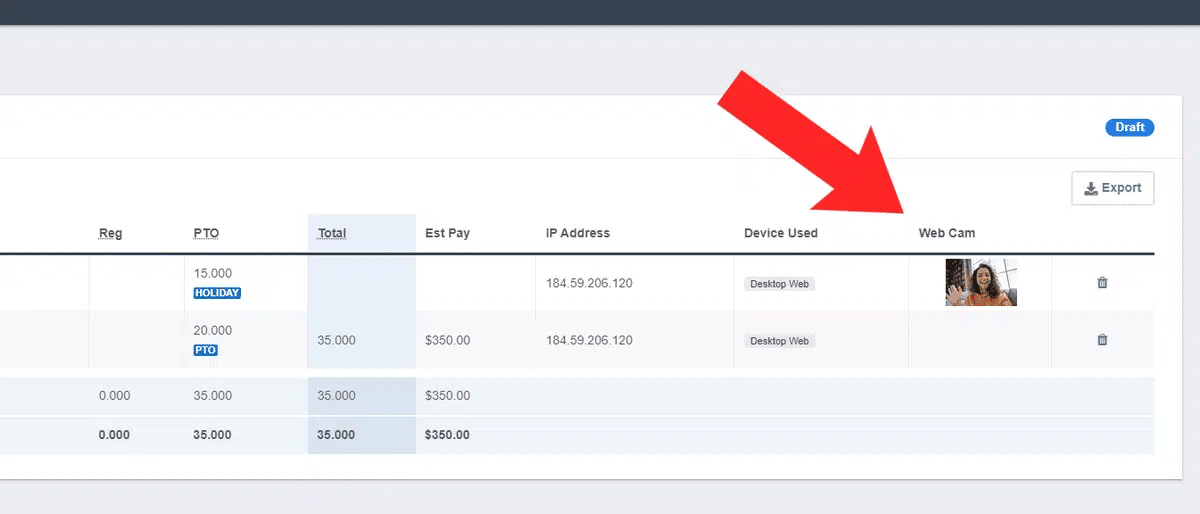Screen dimensions: 1200x514
Task: Open the webcam photo thumbnail
Action: tap(981, 282)
